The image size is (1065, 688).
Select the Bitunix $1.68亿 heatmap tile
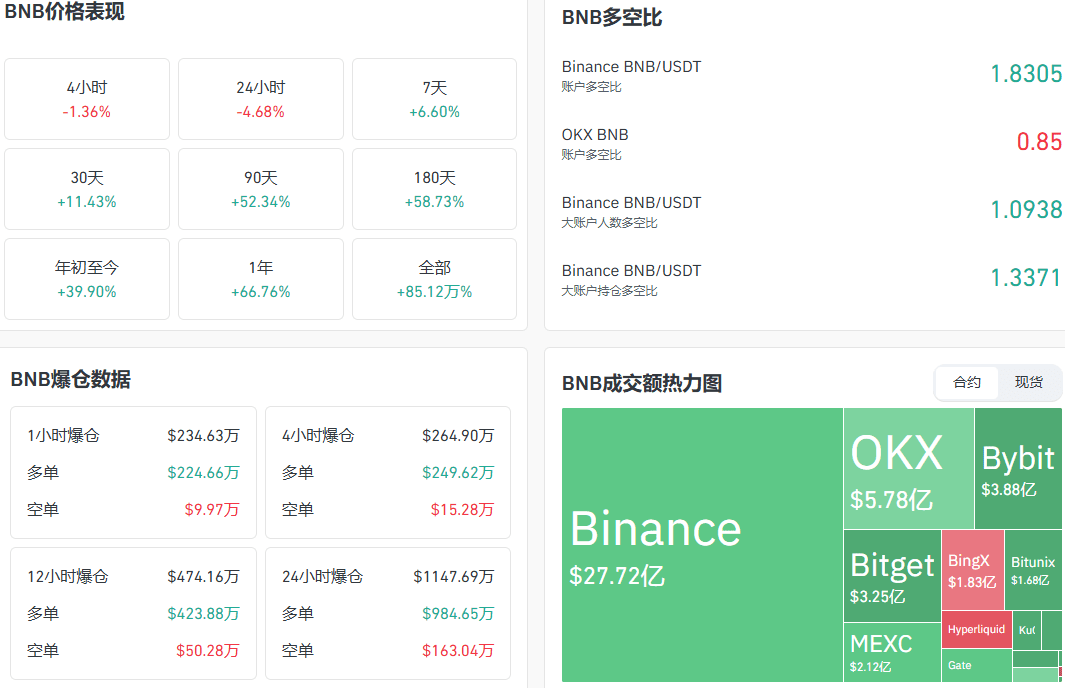[1033, 570]
